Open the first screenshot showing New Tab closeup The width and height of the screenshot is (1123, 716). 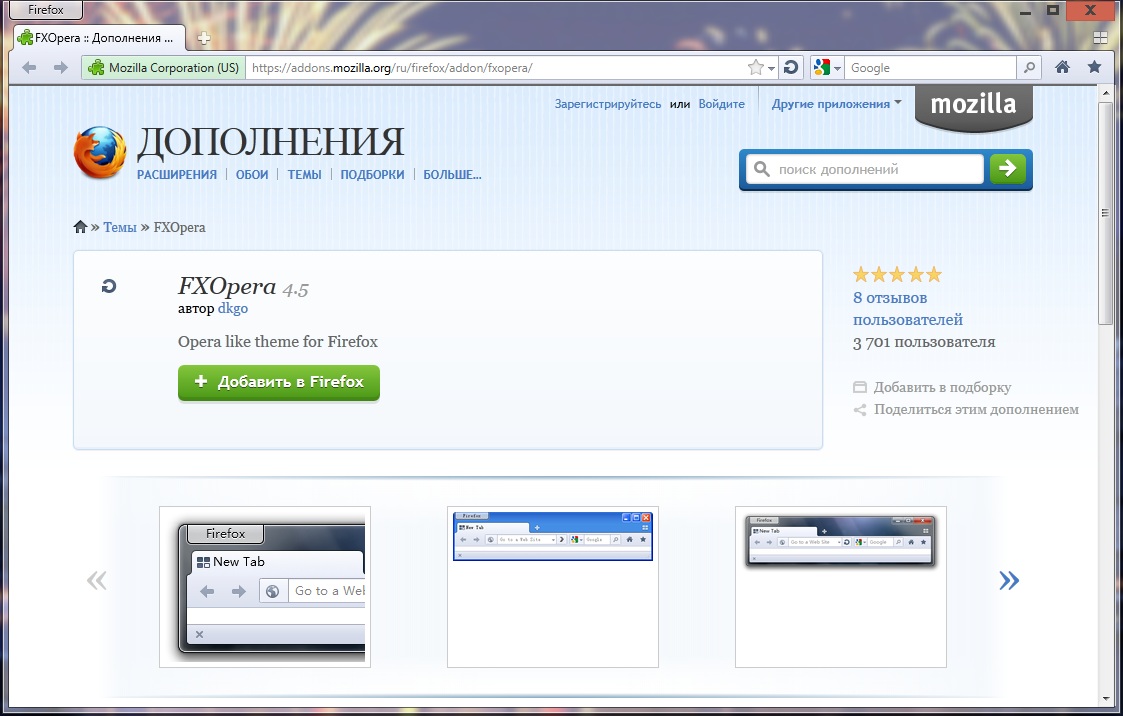[265, 587]
